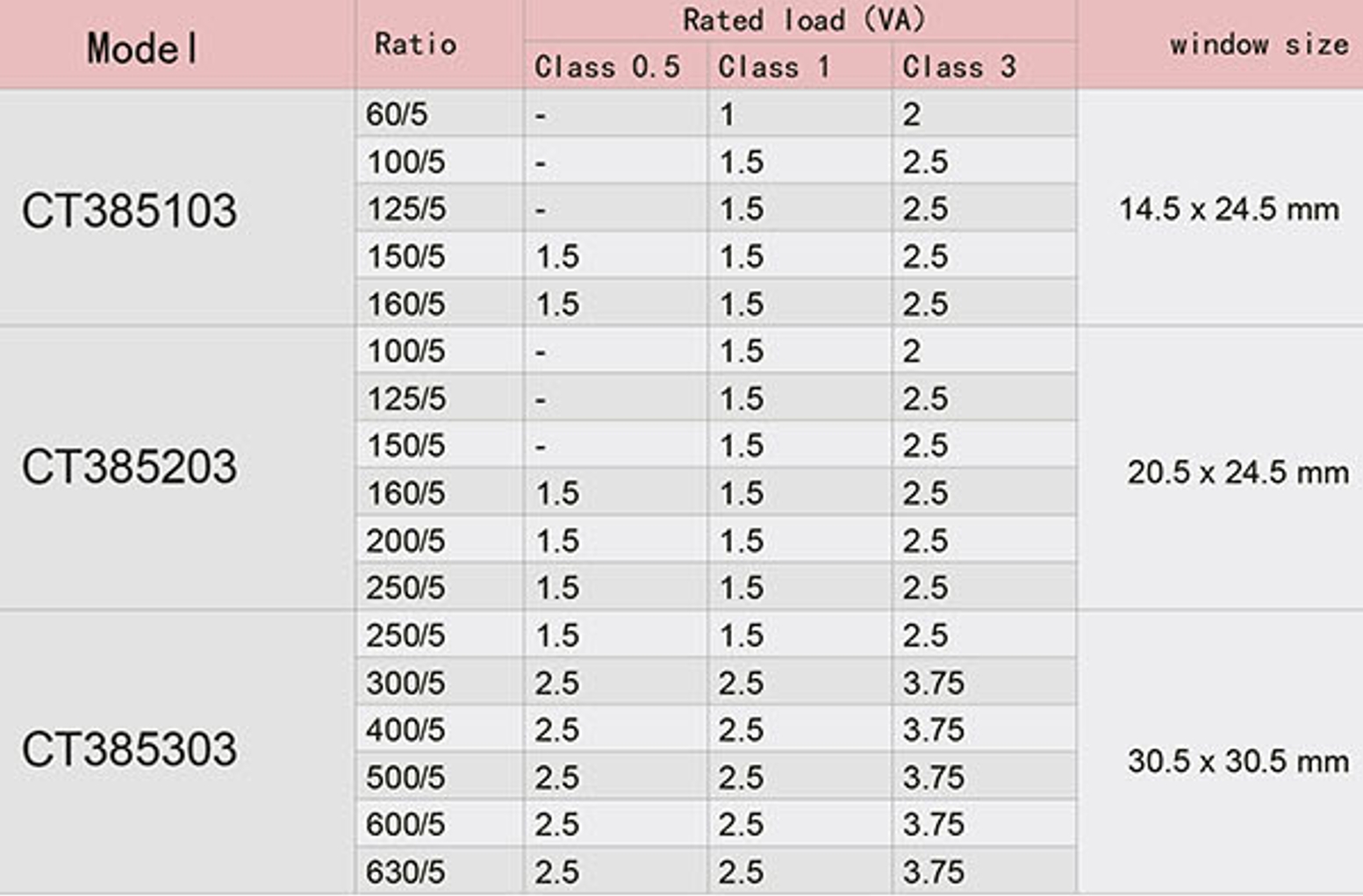Image resolution: width=1363 pixels, height=896 pixels.
Task: Click the 400/5 ratio cell
Action: tap(405, 730)
